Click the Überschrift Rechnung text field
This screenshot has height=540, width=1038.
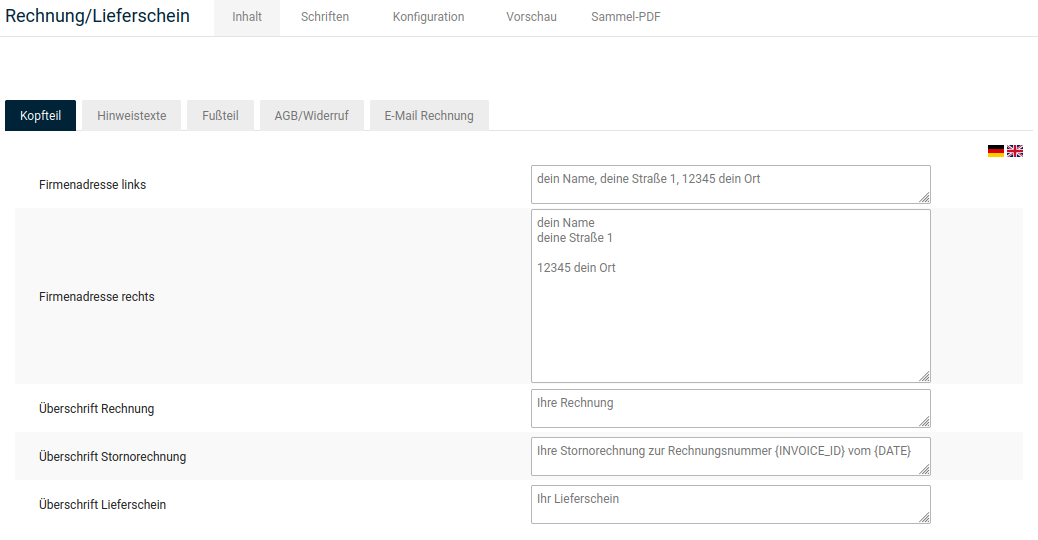(x=730, y=408)
